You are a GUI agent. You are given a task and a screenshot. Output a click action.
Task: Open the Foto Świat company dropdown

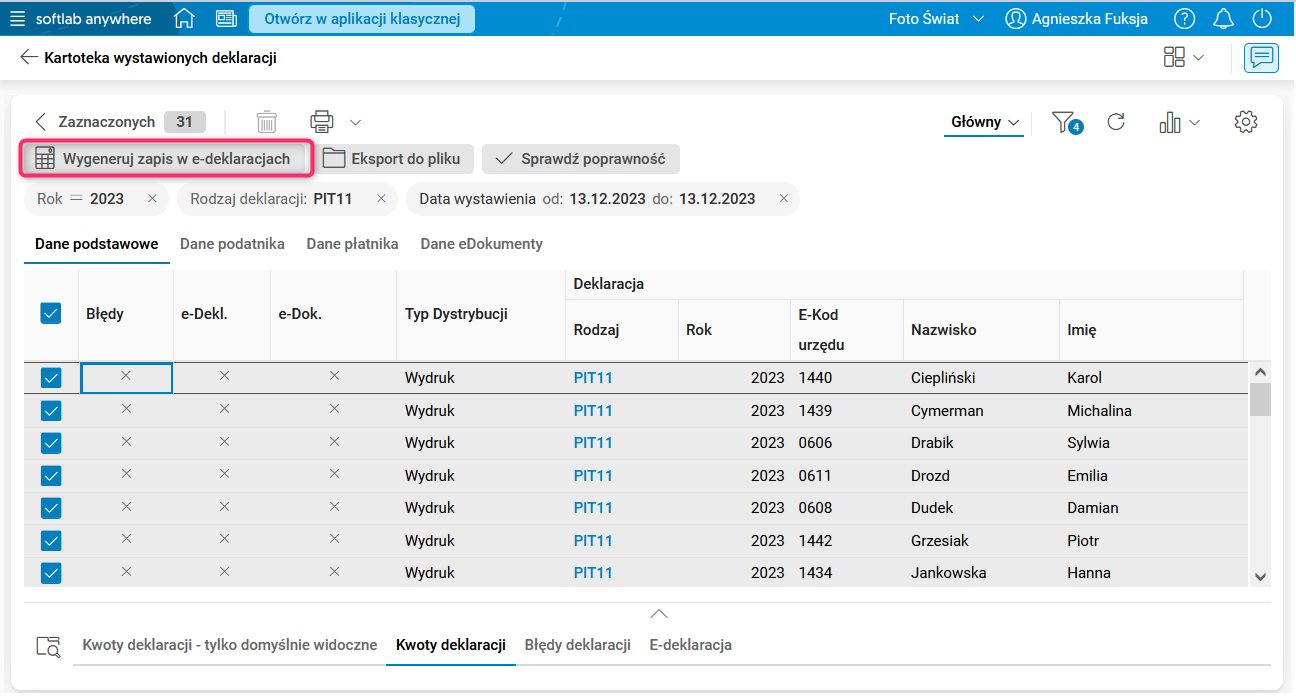[x=936, y=19]
